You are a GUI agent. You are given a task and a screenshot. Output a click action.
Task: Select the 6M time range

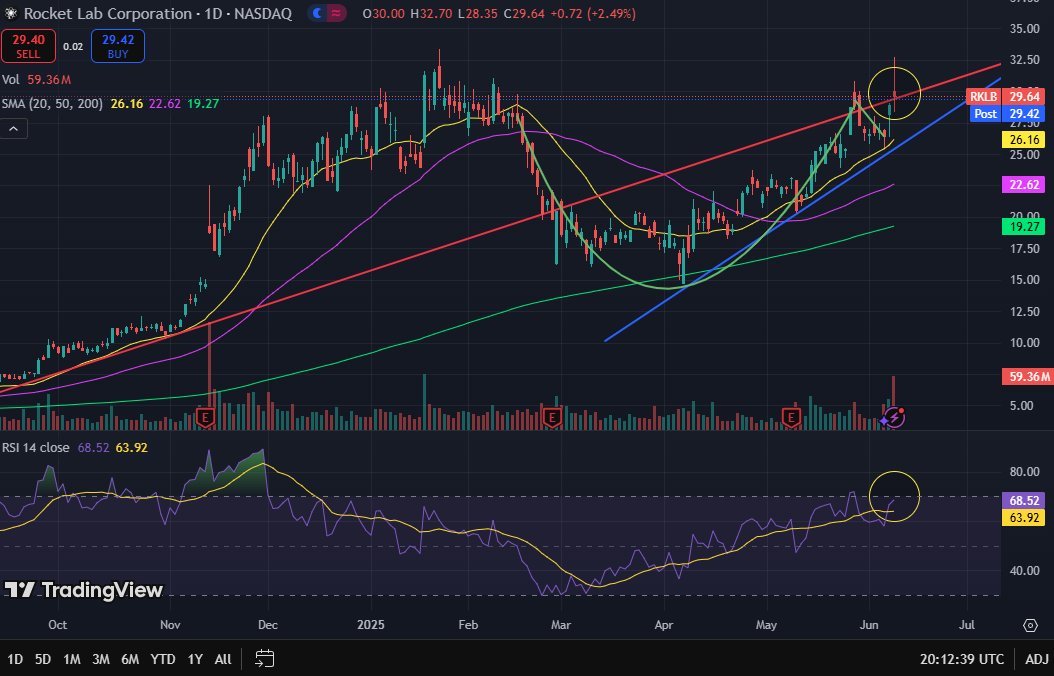tap(130, 659)
